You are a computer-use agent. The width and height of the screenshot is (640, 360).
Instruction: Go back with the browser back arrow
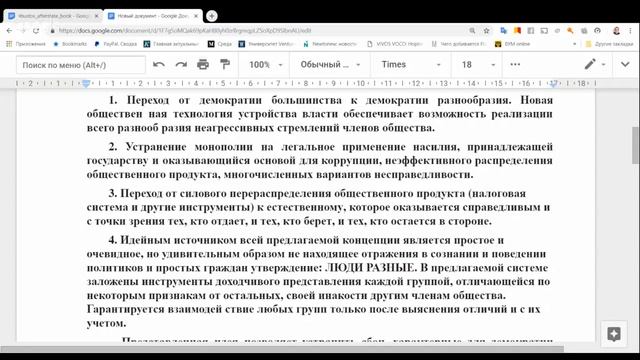point(9,31)
